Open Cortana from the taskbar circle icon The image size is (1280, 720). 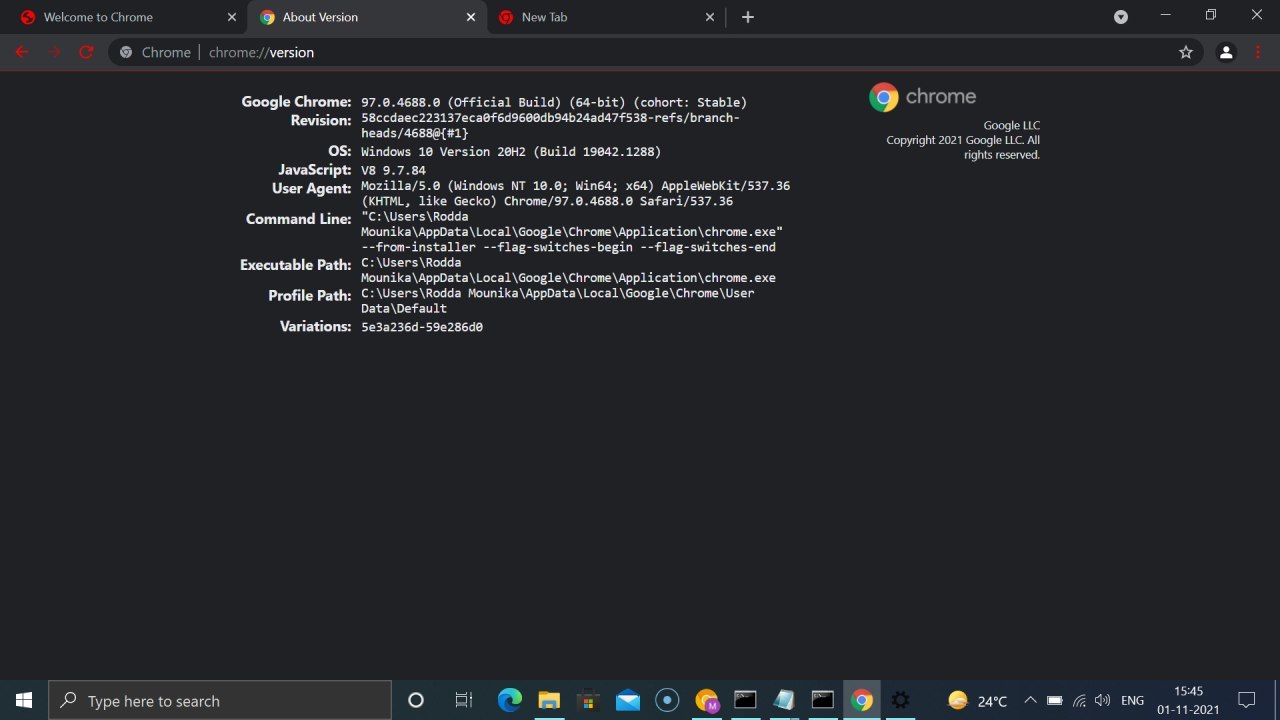point(416,700)
